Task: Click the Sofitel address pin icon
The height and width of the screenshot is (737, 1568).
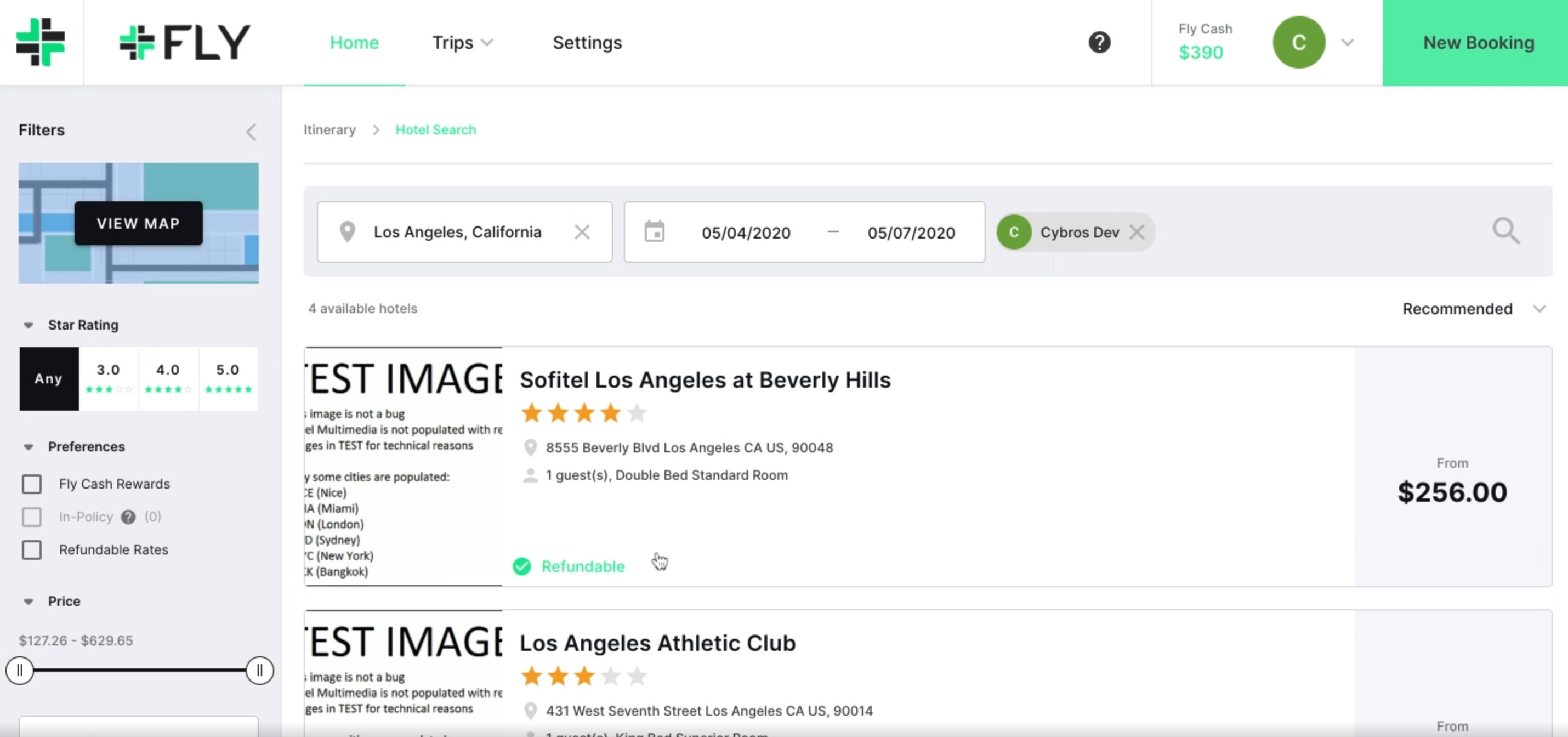Action: 530,448
